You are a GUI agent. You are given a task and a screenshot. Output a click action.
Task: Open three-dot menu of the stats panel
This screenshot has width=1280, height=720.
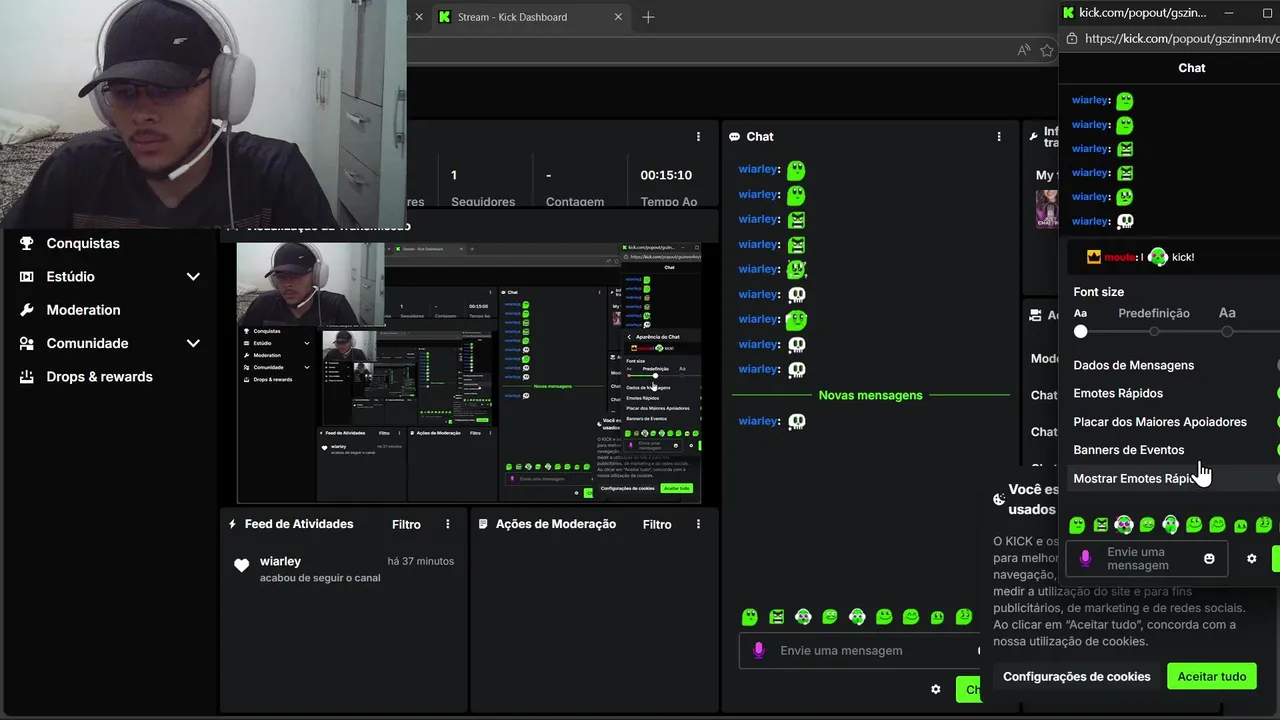click(698, 137)
